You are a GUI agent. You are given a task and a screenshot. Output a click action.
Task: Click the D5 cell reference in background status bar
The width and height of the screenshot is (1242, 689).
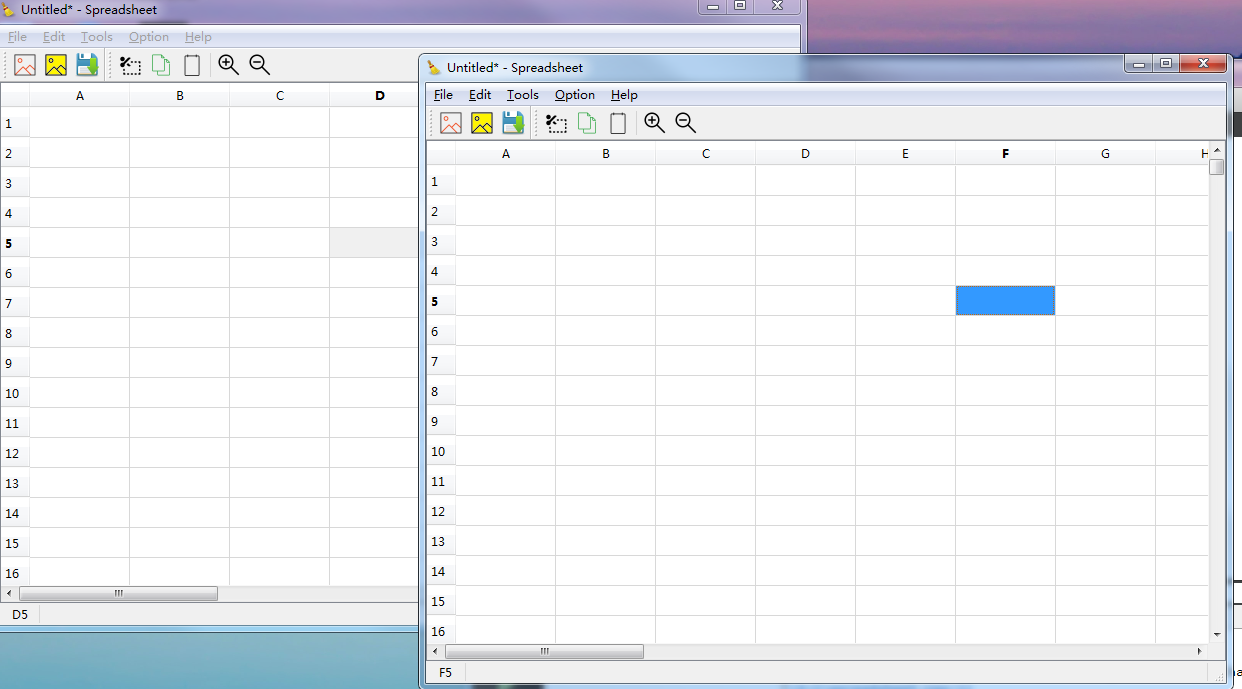[x=20, y=614]
